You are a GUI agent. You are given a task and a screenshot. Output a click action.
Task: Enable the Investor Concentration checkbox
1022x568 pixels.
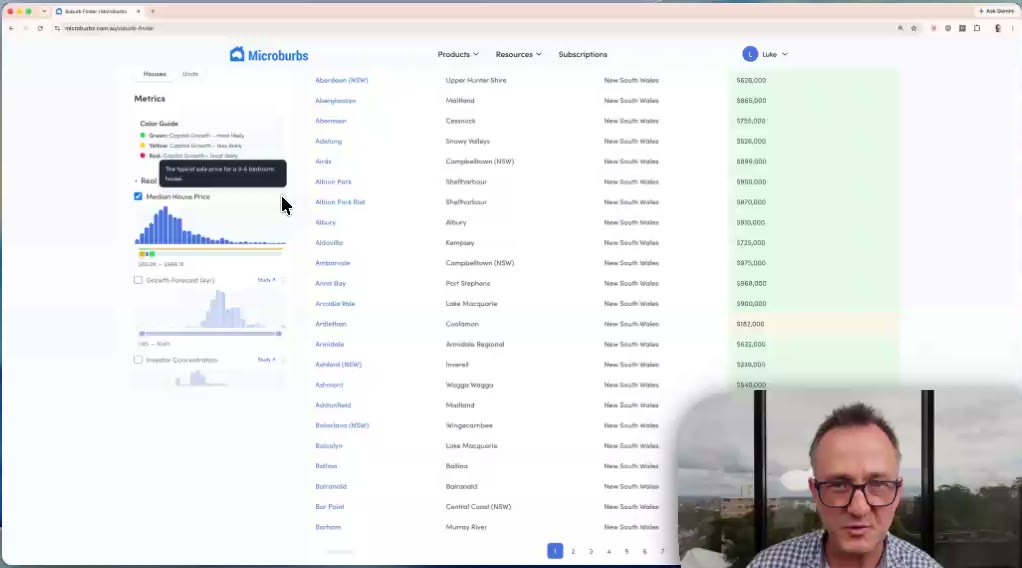pyautogui.click(x=138, y=359)
